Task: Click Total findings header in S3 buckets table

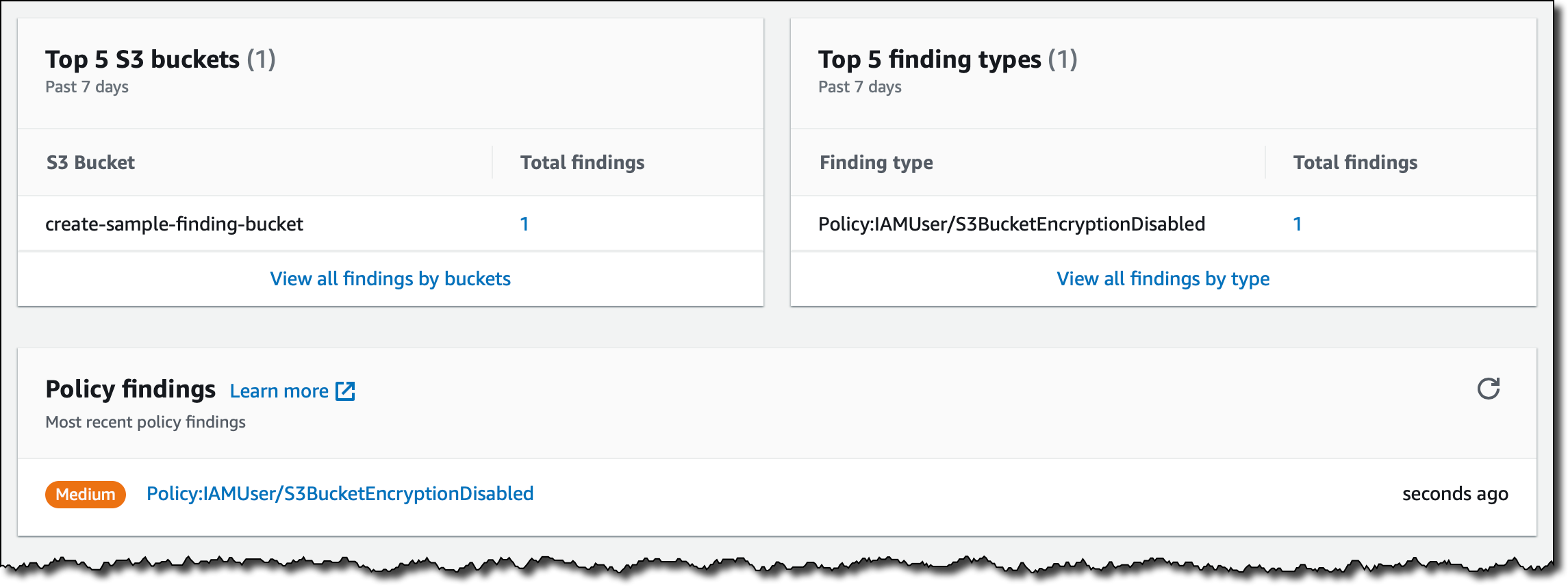Action: [x=582, y=162]
